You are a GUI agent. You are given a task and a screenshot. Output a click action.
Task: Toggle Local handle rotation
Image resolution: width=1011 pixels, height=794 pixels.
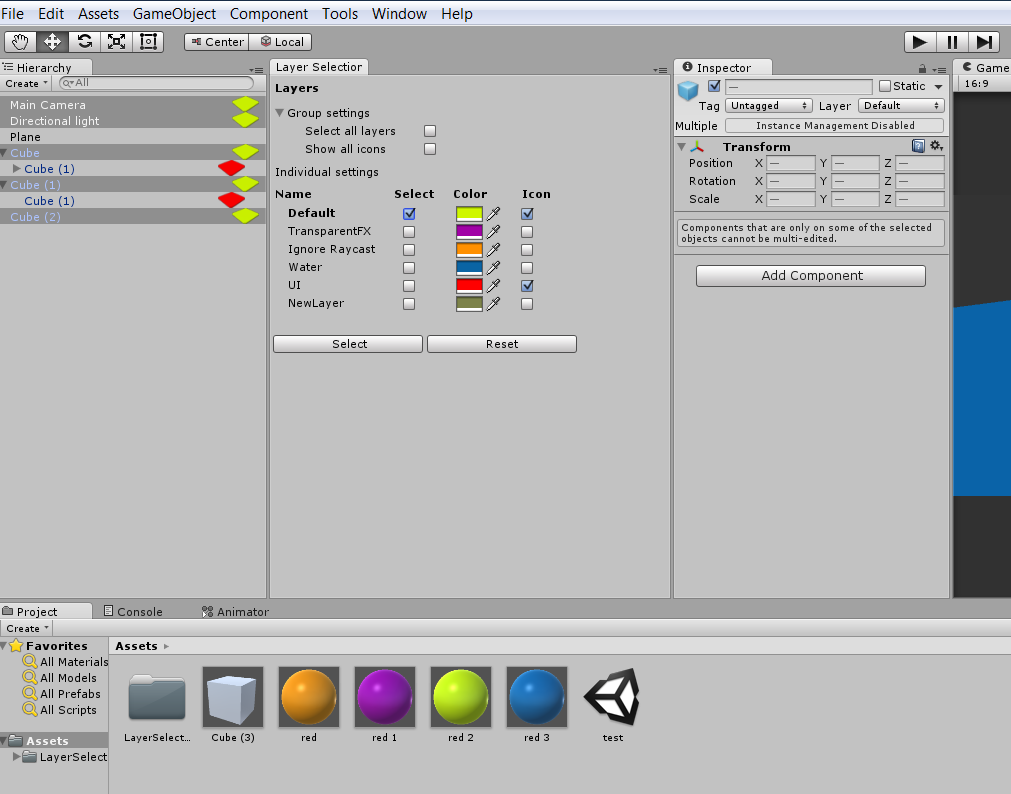281,42
